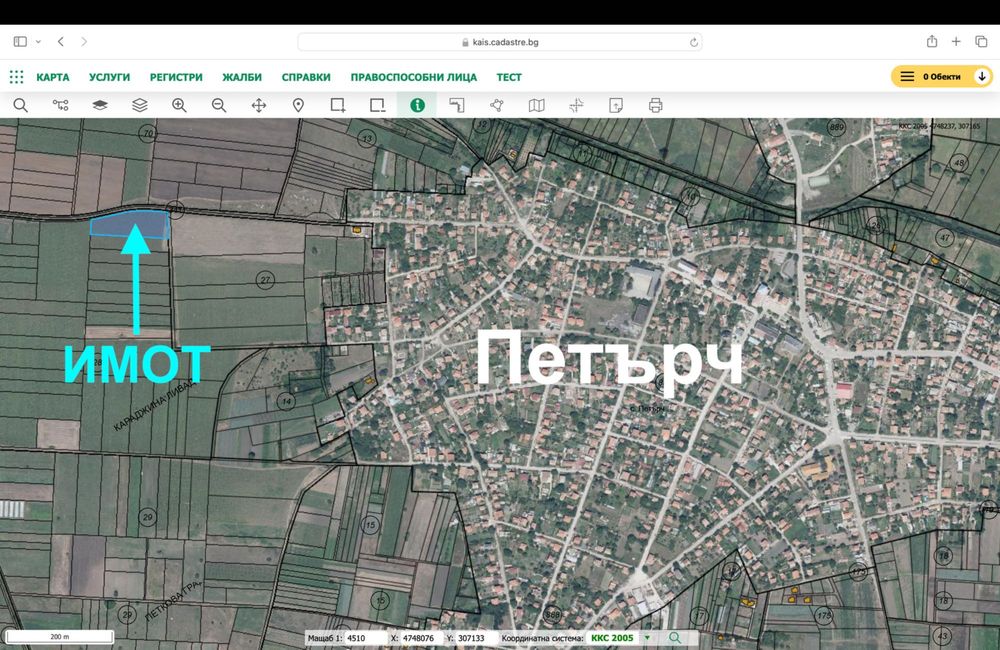The image size is (1000, 650).
Task: Go back to the previous page
Action: pos(61,41)
